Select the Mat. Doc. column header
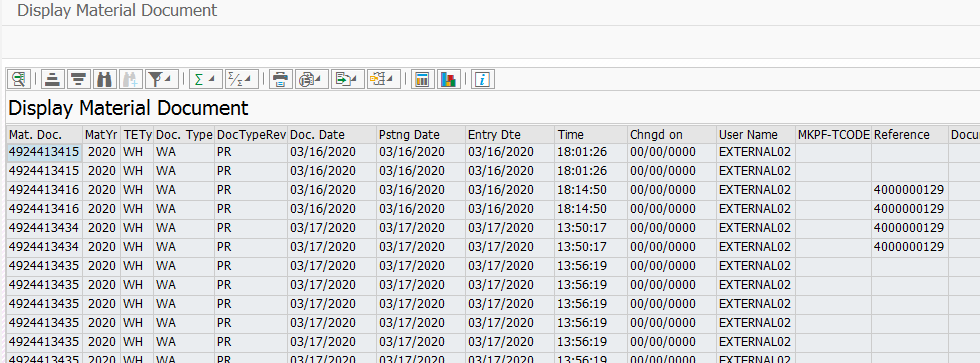The height and width of the screenshot is (363, 980). click(44, 134)
